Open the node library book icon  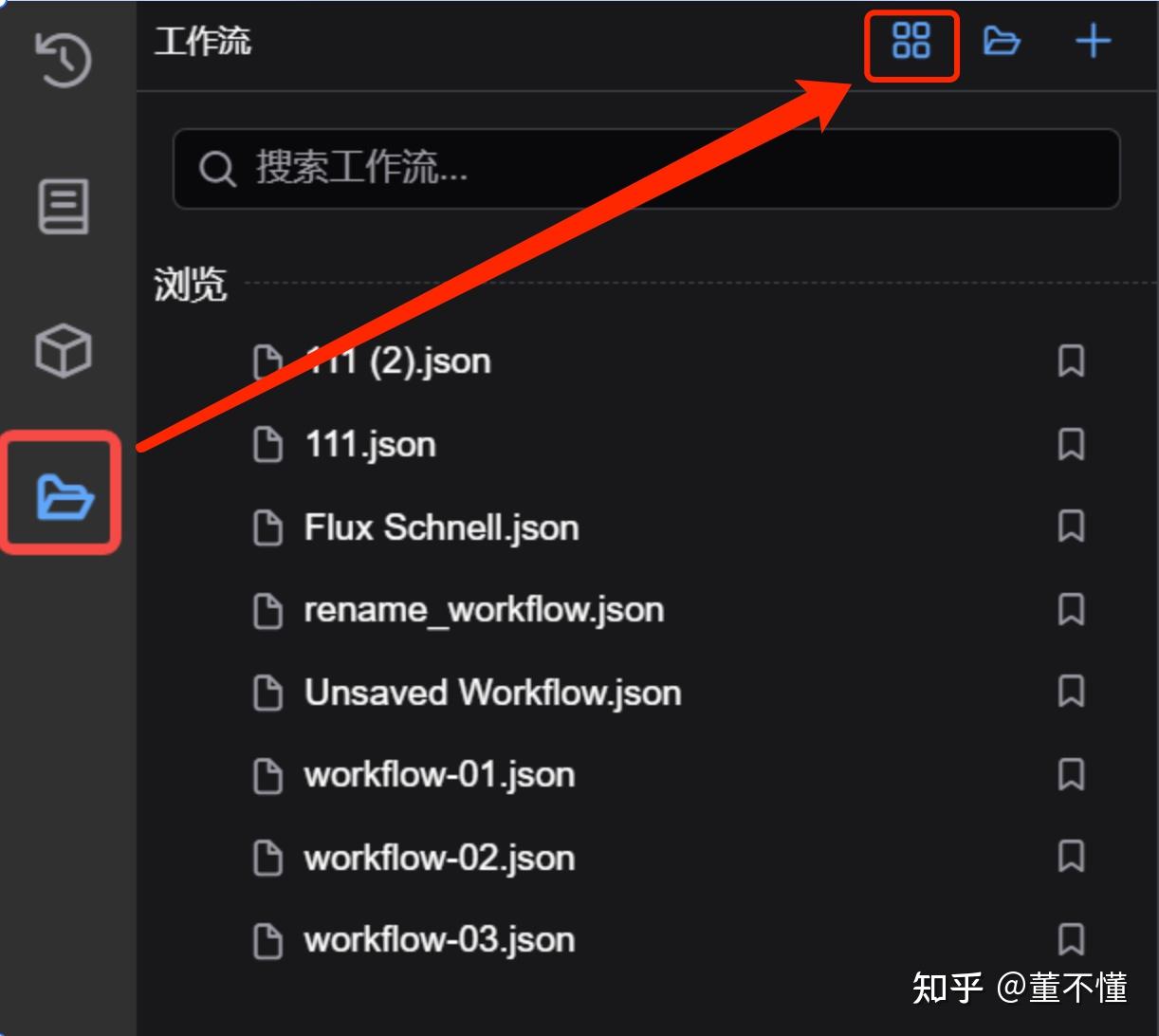(64, 206)
